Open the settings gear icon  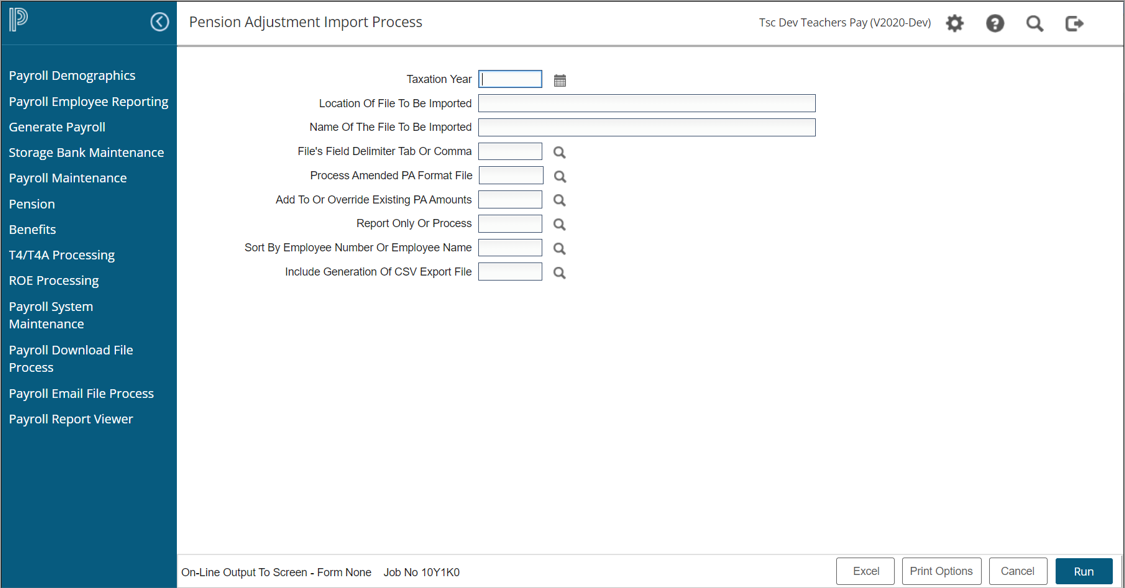(x=955, y=23)
